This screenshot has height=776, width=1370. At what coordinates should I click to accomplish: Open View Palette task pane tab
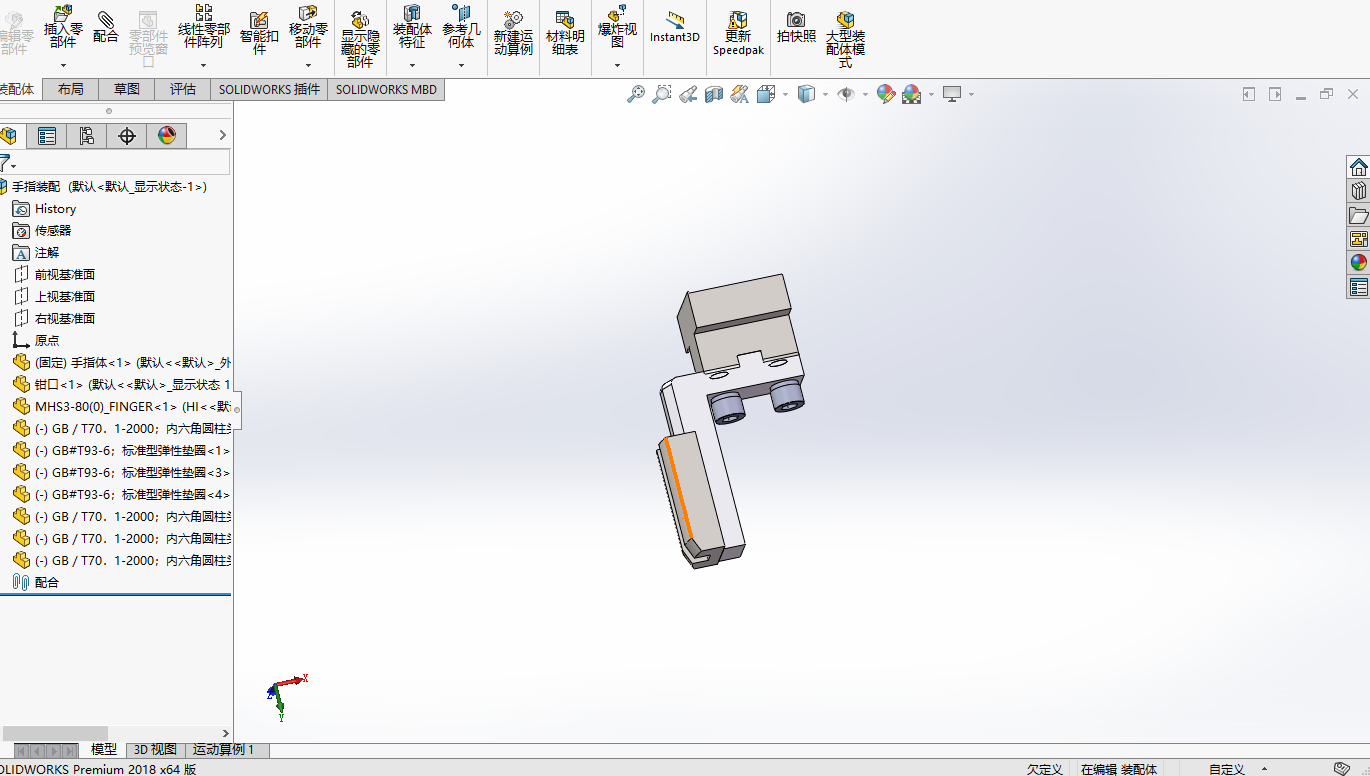pyautogui.click(x=1358, y=239)
